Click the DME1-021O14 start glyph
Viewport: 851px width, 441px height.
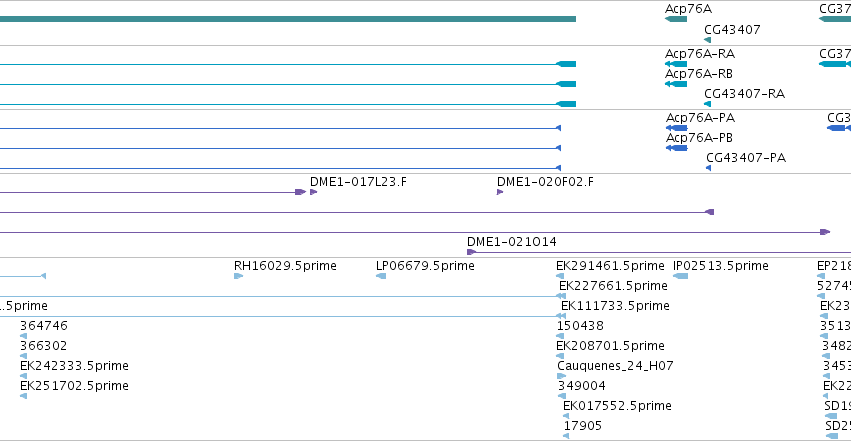pos(471,252)
